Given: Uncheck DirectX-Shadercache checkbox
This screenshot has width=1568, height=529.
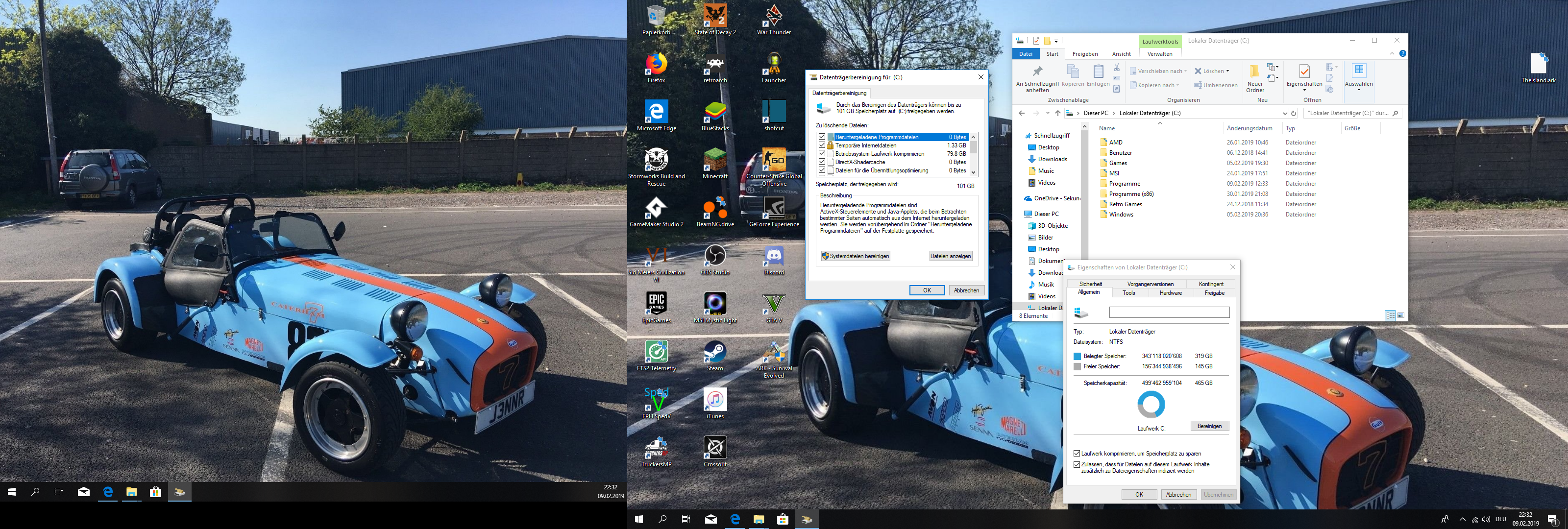Looking at the screenshot, I should 822,162.
